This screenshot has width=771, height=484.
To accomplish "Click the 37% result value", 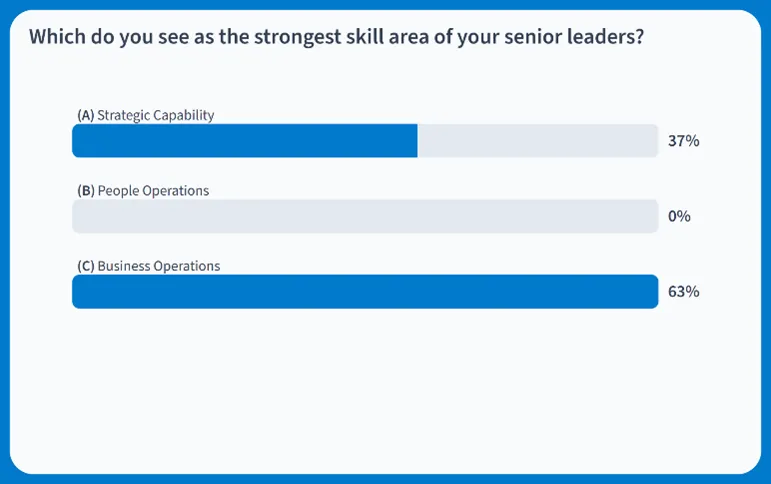I will pos(683,141).
